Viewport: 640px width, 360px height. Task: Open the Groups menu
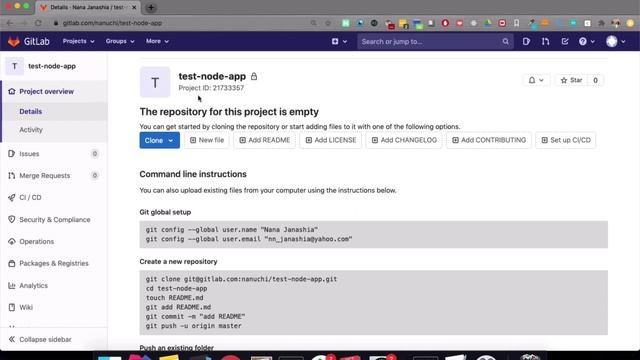[x=120, y=41]
